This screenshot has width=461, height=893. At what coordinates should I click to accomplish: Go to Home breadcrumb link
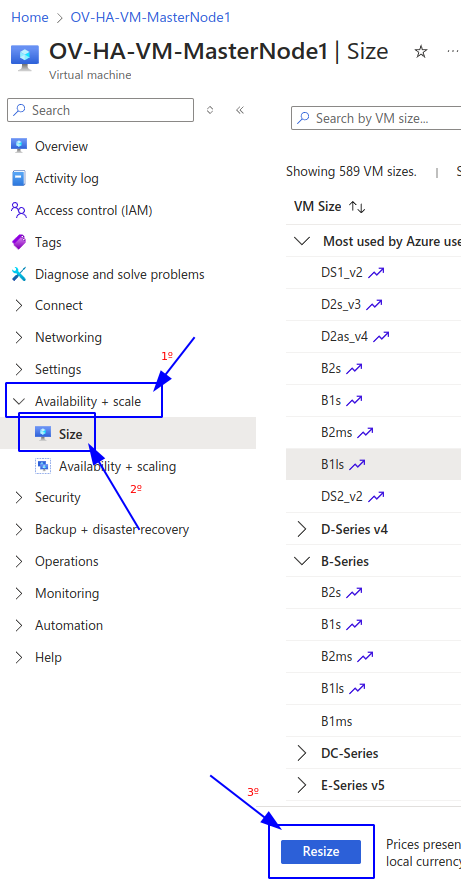coord(30,17)
